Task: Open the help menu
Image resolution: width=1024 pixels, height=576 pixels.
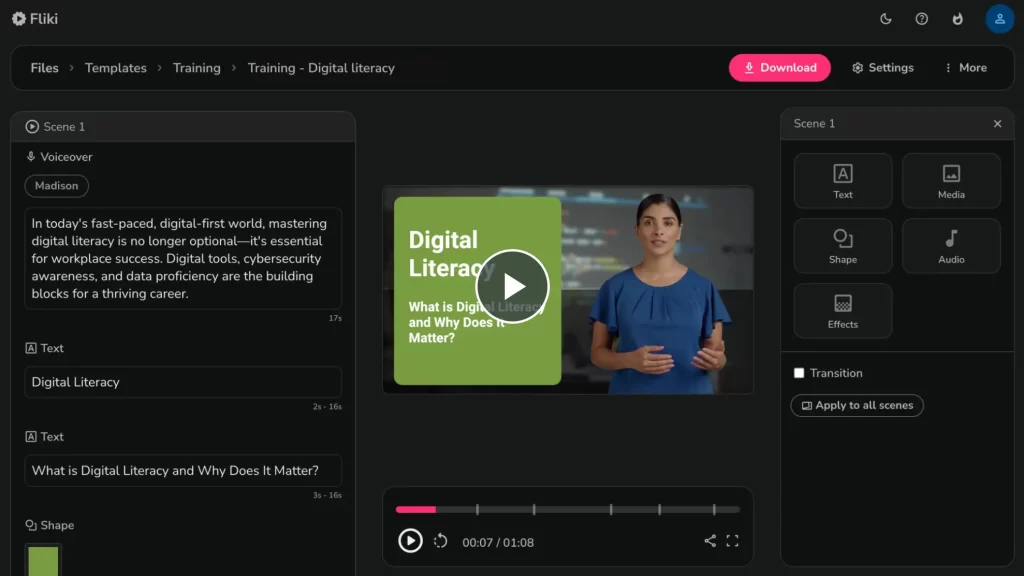Action: [921, 18]
